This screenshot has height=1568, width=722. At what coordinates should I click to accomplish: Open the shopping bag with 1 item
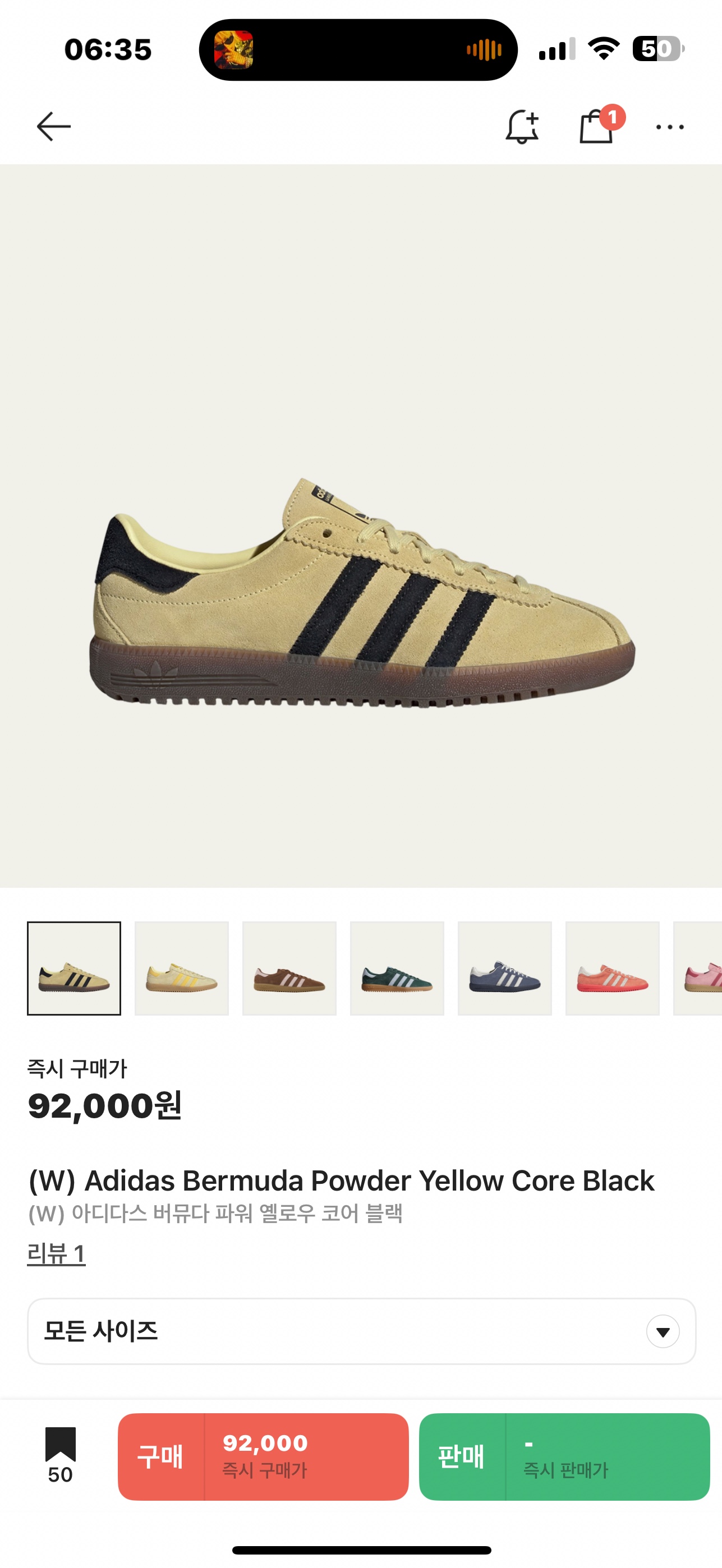point(601,125)
